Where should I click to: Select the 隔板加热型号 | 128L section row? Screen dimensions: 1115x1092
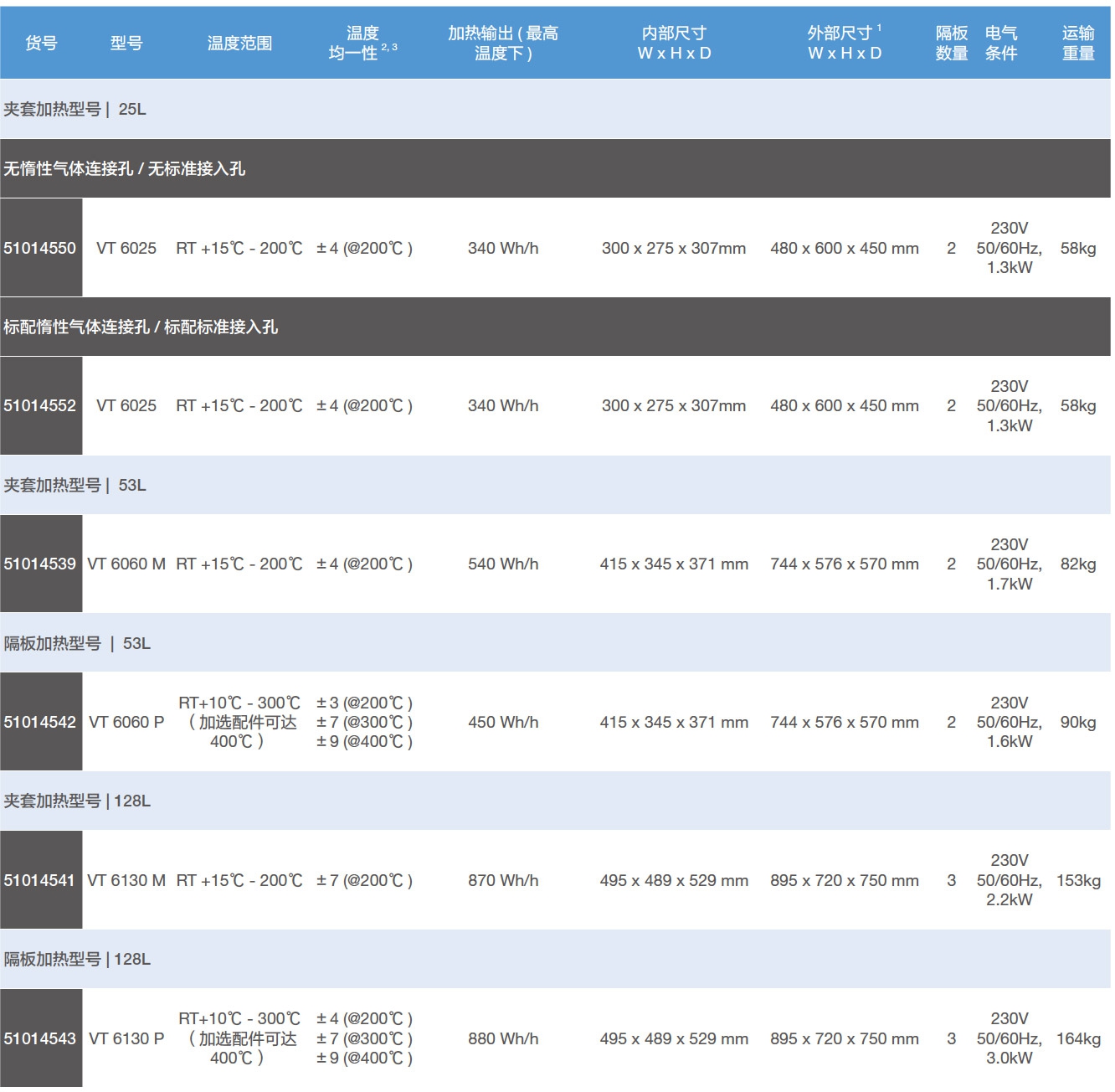click(556, 959)
